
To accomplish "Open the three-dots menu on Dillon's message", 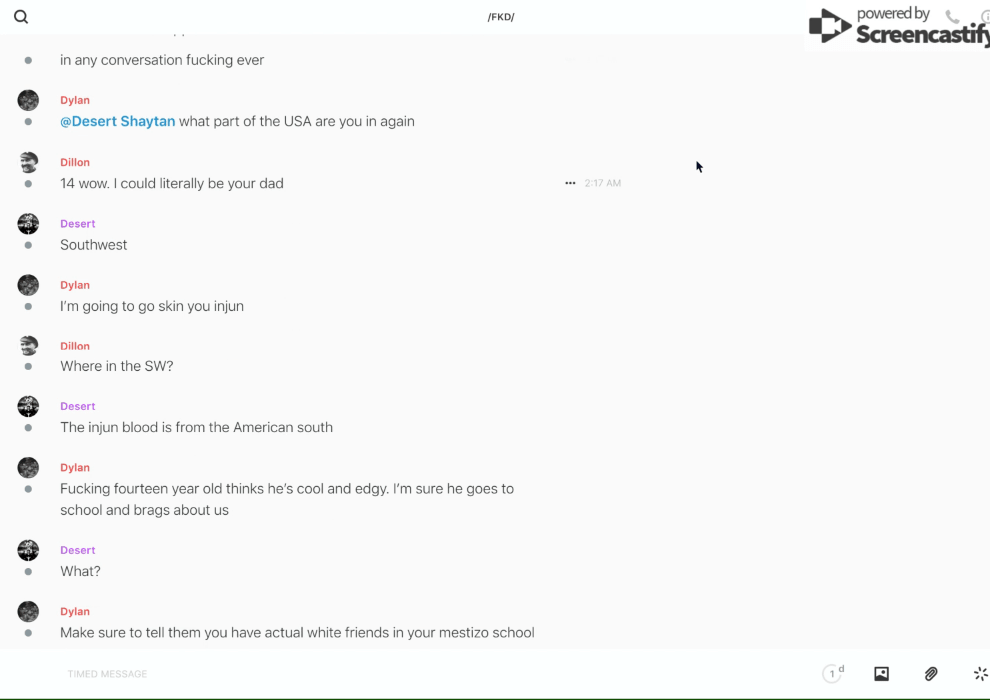I will 570,183.
